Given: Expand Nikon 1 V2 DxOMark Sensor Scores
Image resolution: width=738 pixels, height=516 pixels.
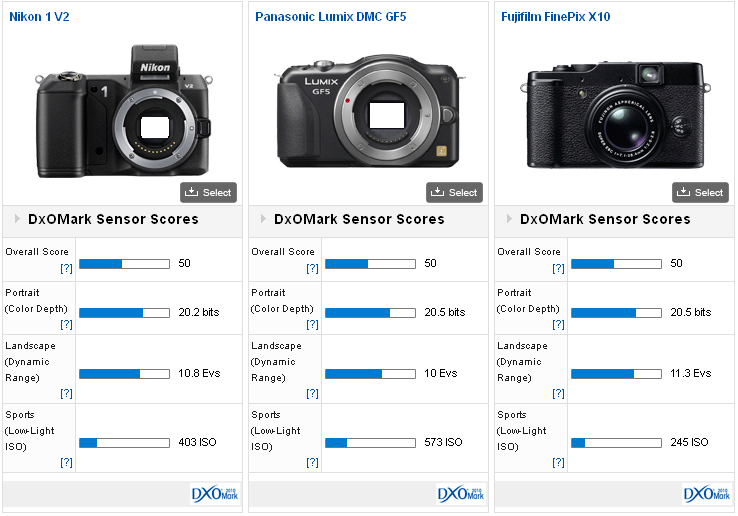Looking at the screenshot, I should pyautogui.click(x=17, y=218).
